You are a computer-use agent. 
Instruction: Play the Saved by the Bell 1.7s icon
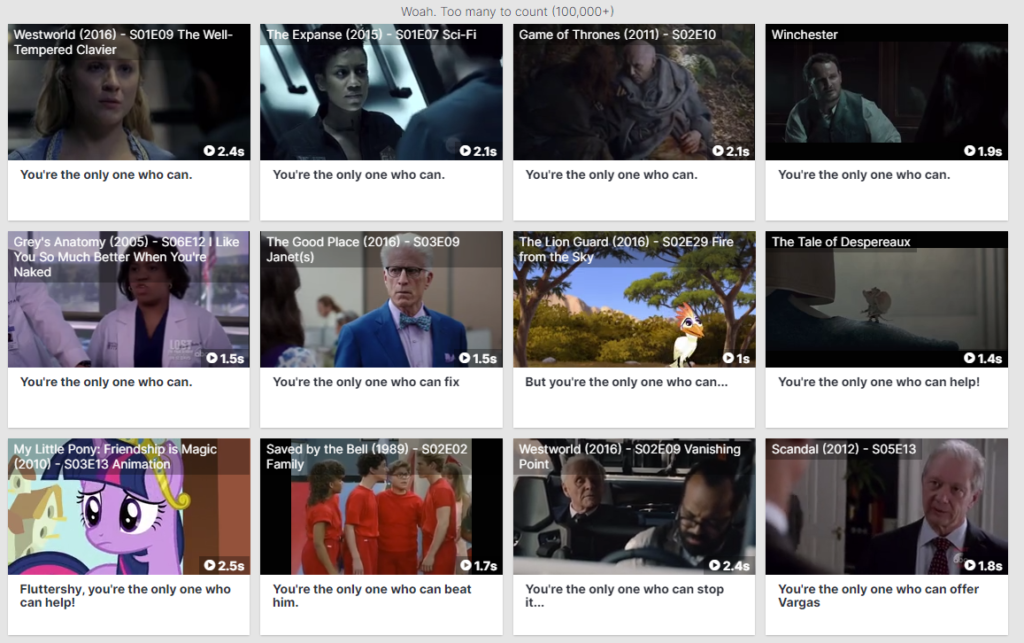click(x=466, y=565)
